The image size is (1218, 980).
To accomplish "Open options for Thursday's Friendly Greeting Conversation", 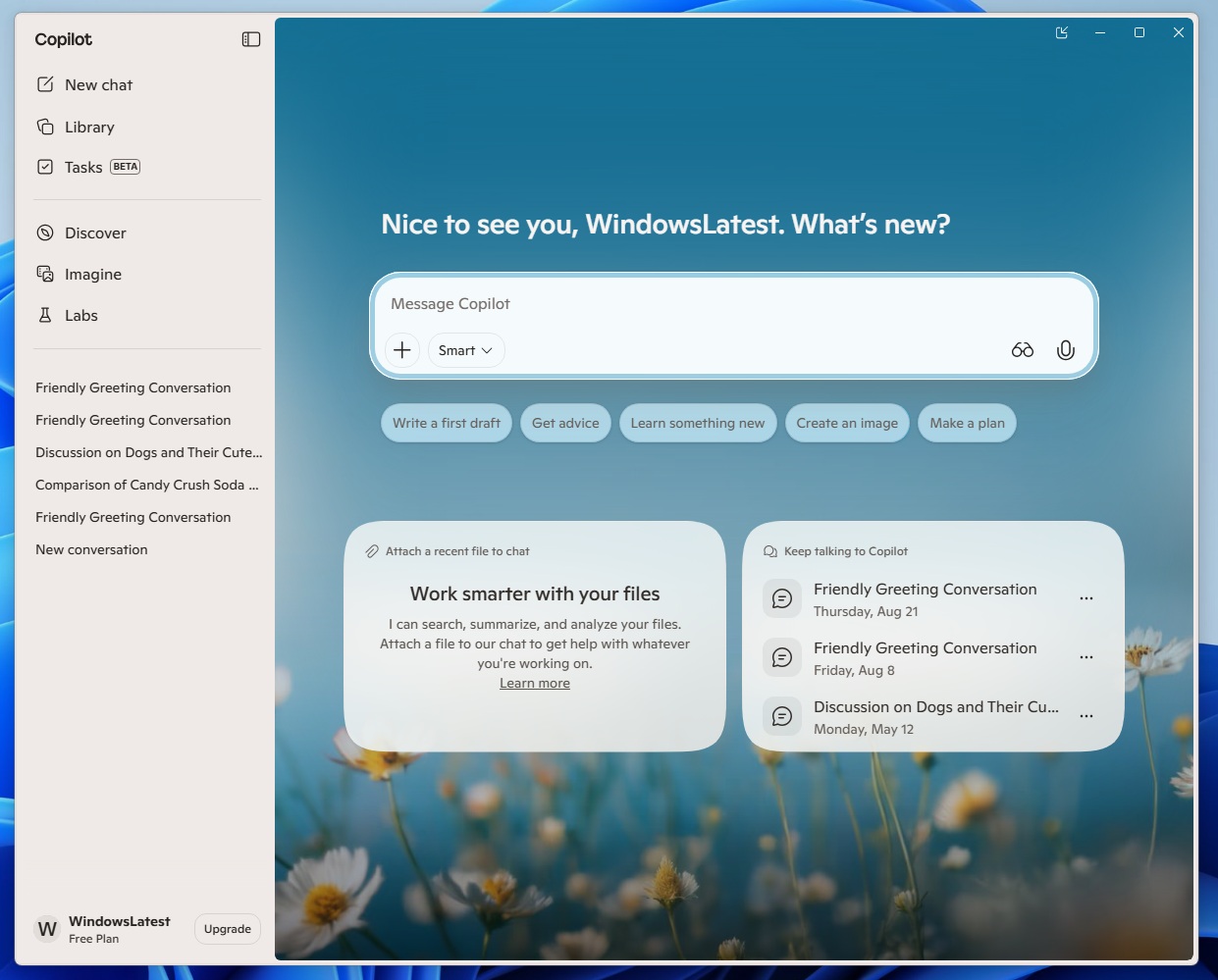I will point(1086,598).
